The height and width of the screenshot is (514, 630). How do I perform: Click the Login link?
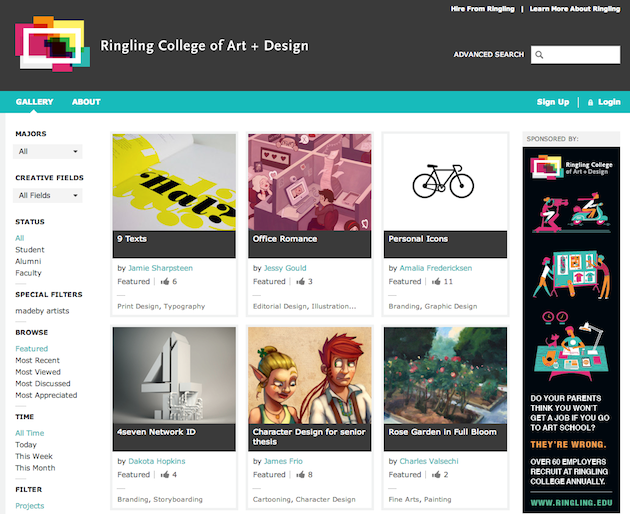click(x=609, y=102)
